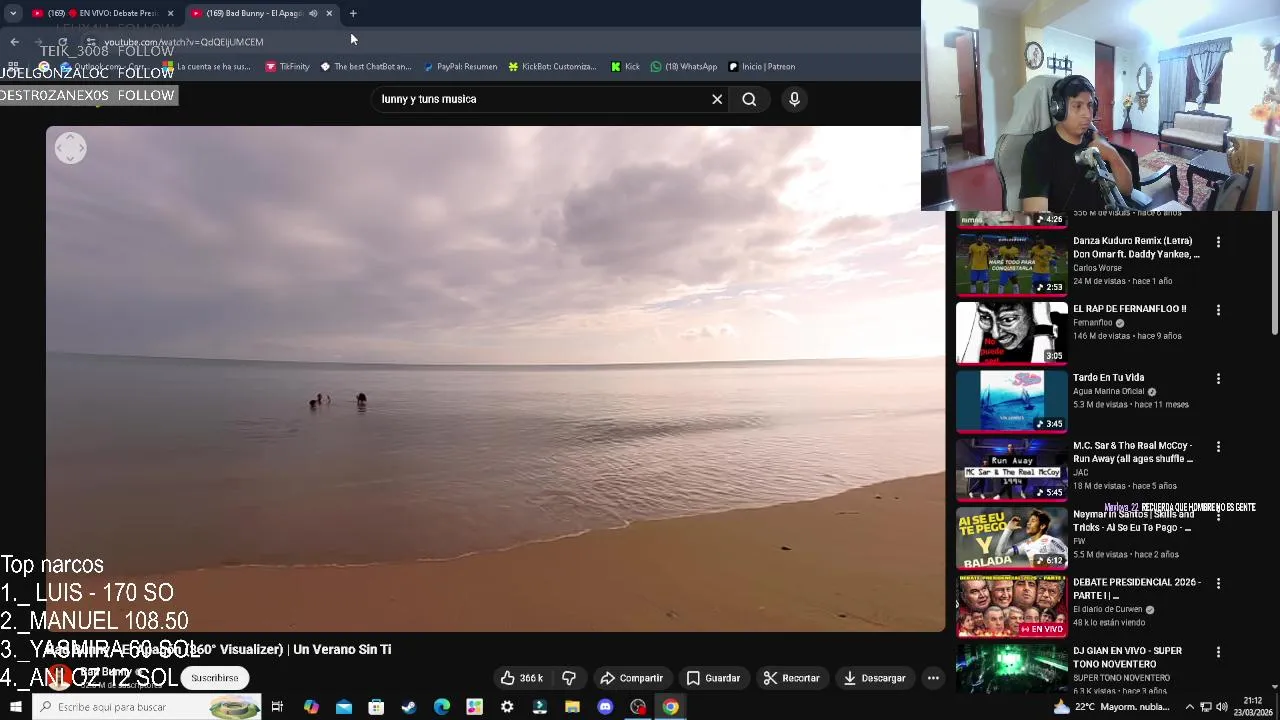The width and height of the screenshot is (1280, 720).
Task: Open File Explorer on the taskbar
Action: coord(572,707)
